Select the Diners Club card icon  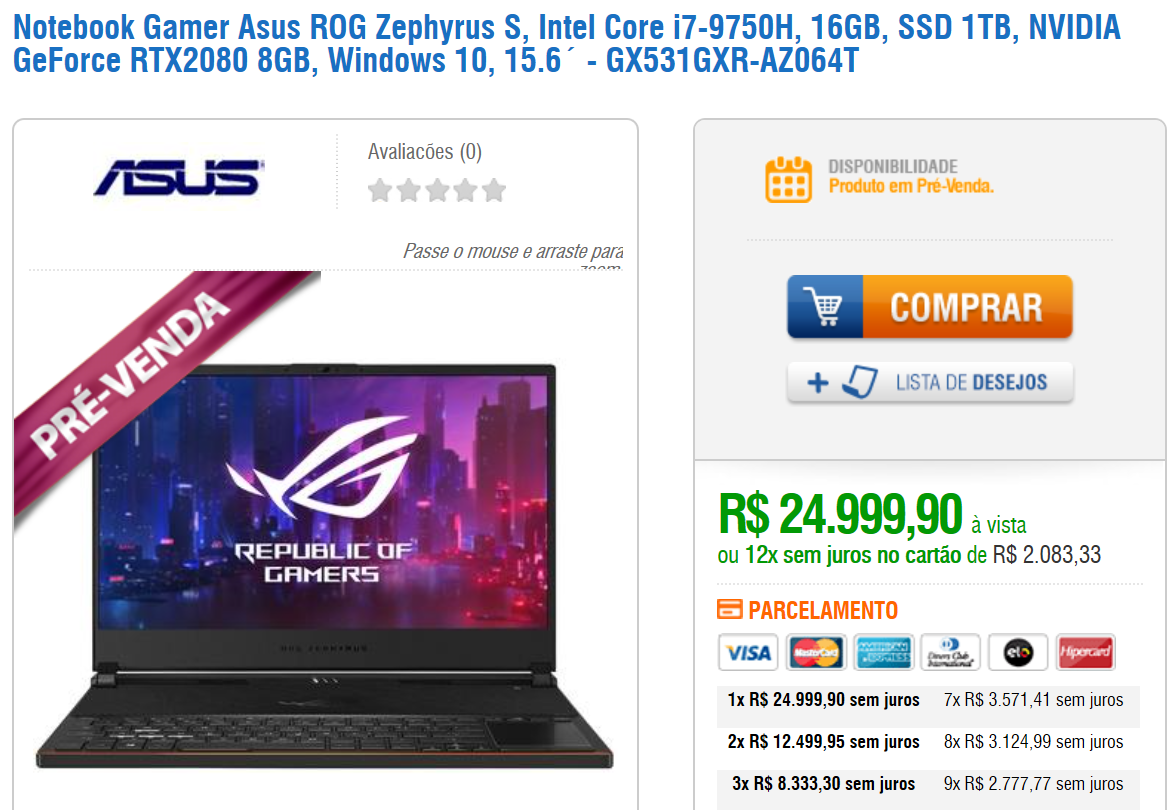950,652
